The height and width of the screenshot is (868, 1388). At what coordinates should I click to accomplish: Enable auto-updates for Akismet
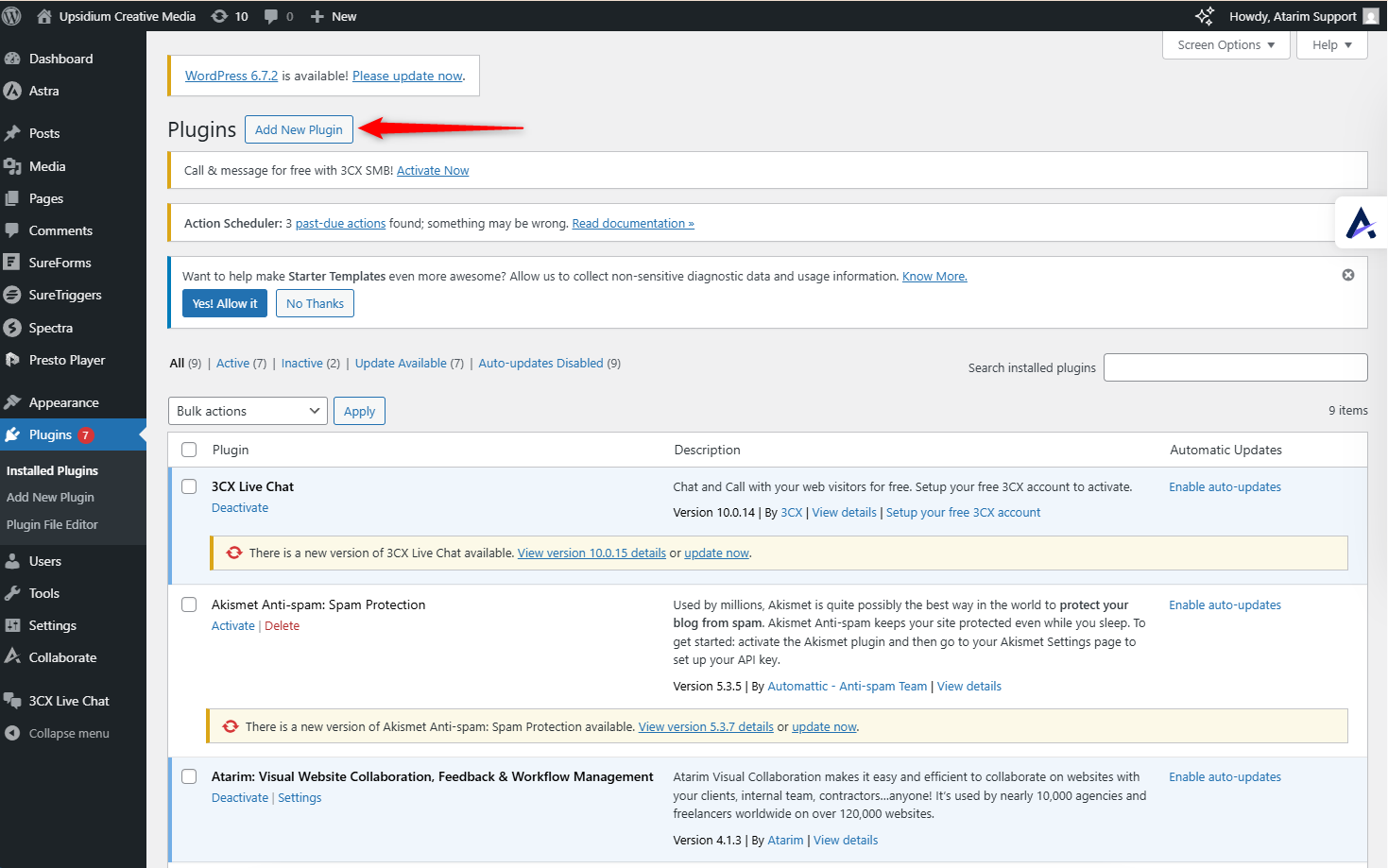pyautogui.click(x=1225, y=604)
